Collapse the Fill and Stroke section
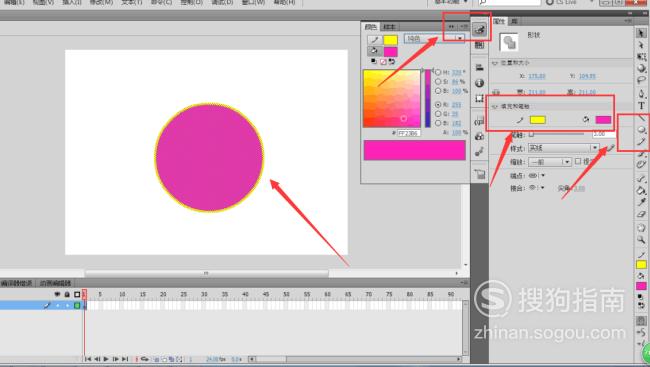The width and height of the screenshot is (650, 367). (x=495, y=107)
